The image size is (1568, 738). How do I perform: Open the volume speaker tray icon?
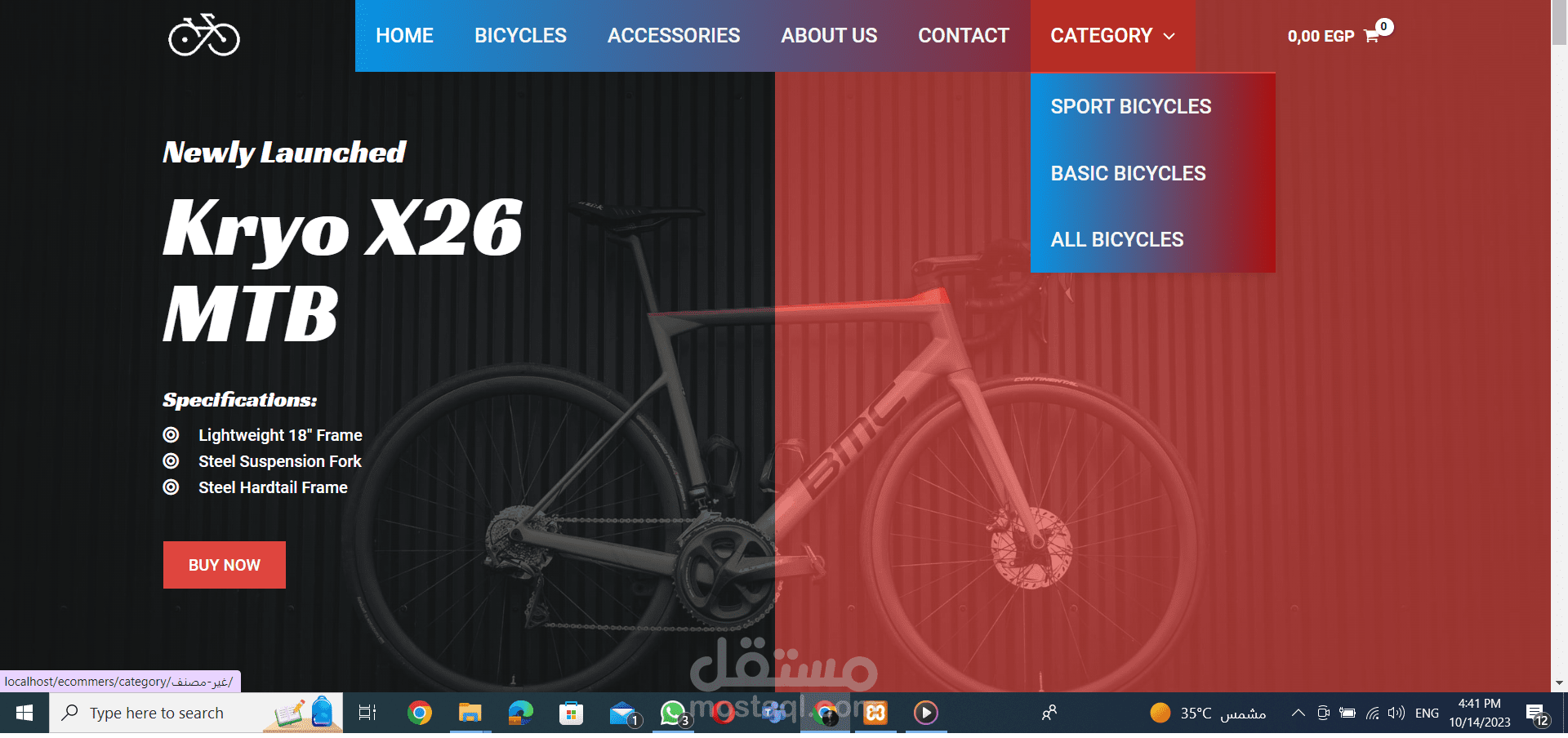coord(1396,714)
